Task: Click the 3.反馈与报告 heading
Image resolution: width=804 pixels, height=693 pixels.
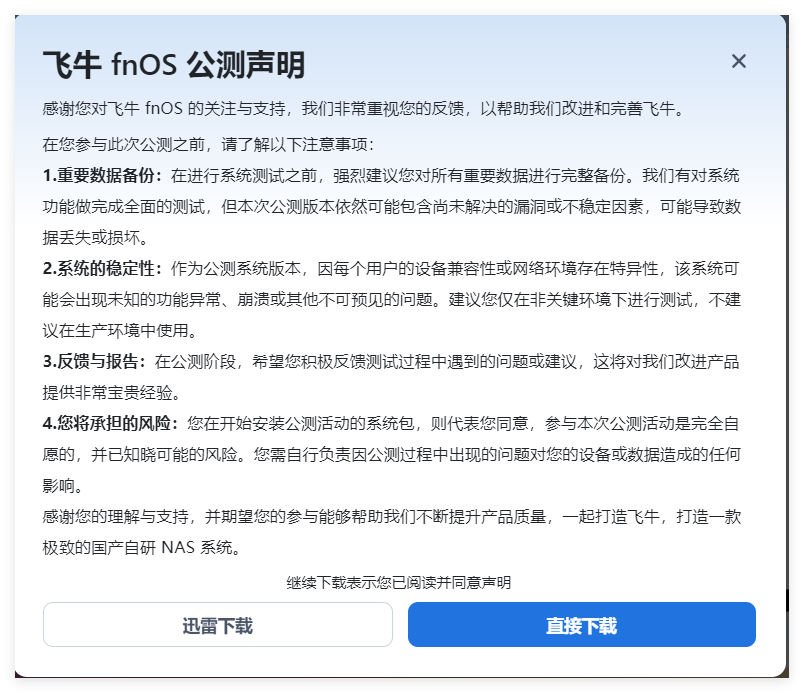Action: [x=95, y=361]
